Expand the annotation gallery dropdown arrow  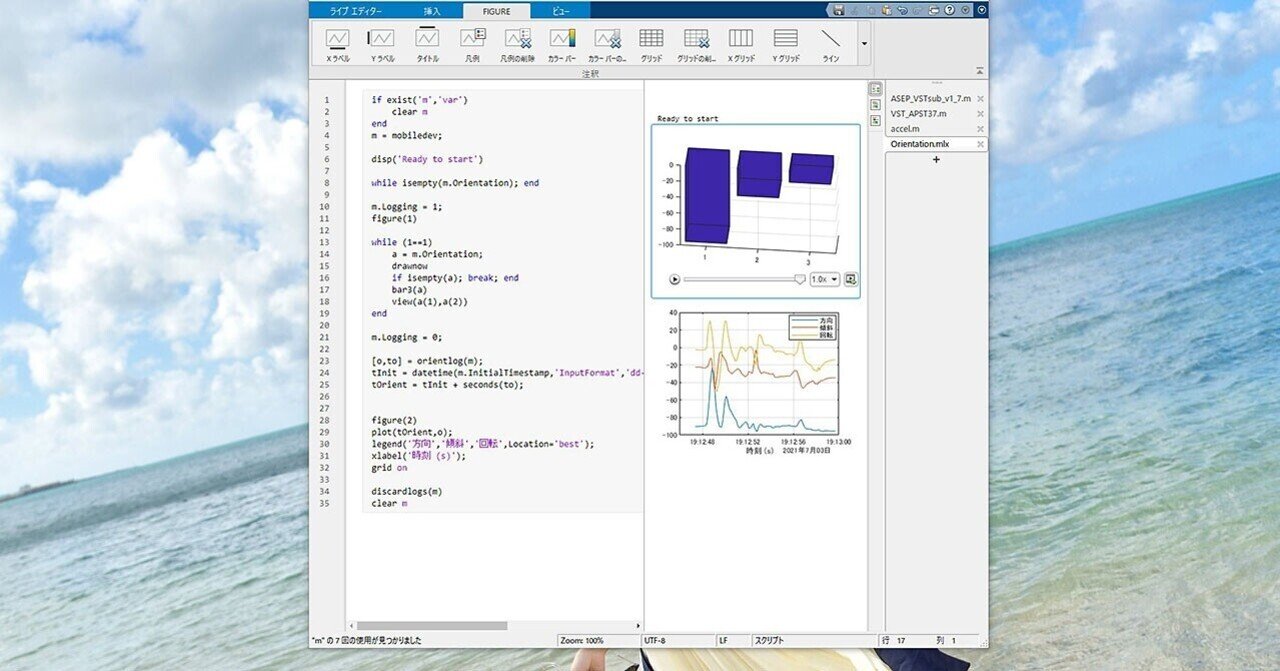(x=864, y=44)
